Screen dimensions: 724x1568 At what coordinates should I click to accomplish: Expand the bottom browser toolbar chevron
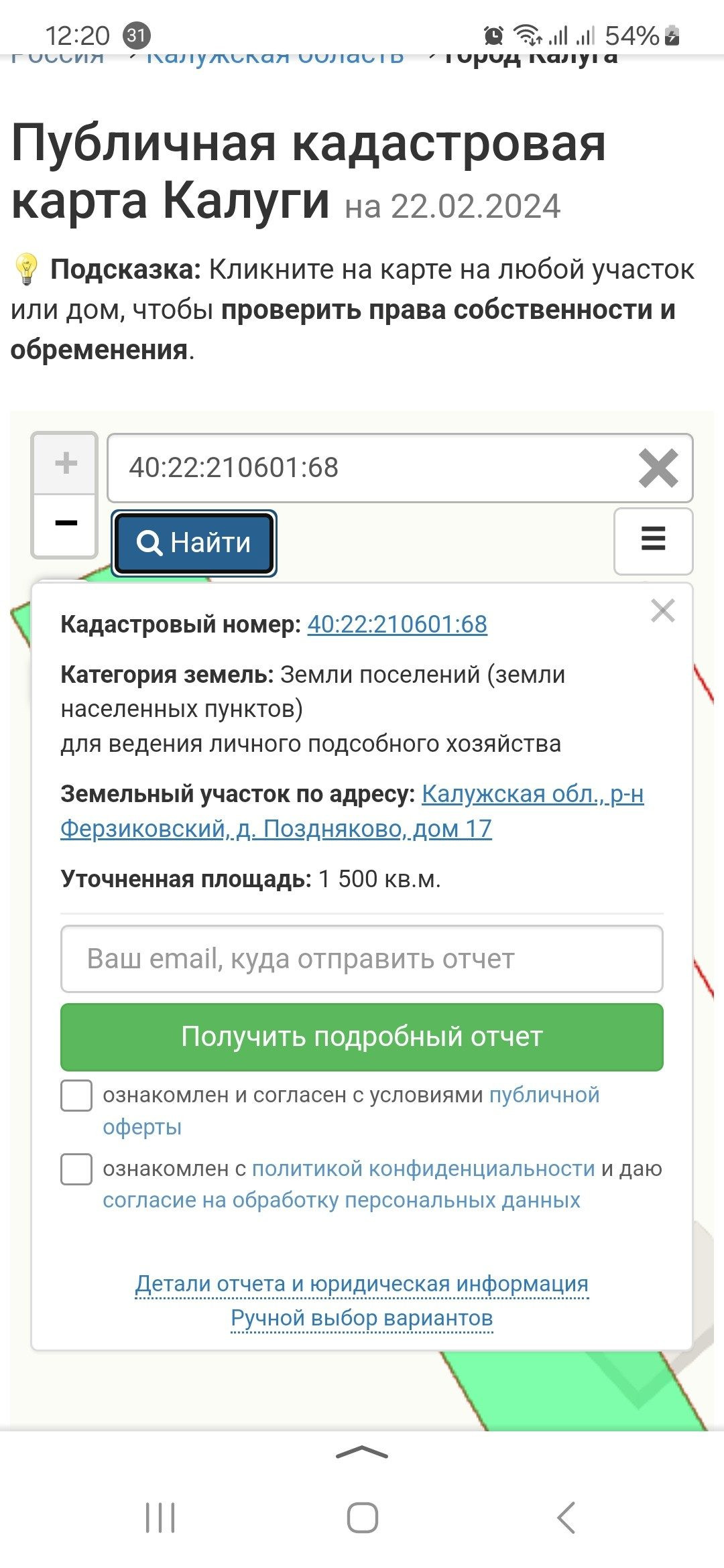(362, 1452)
